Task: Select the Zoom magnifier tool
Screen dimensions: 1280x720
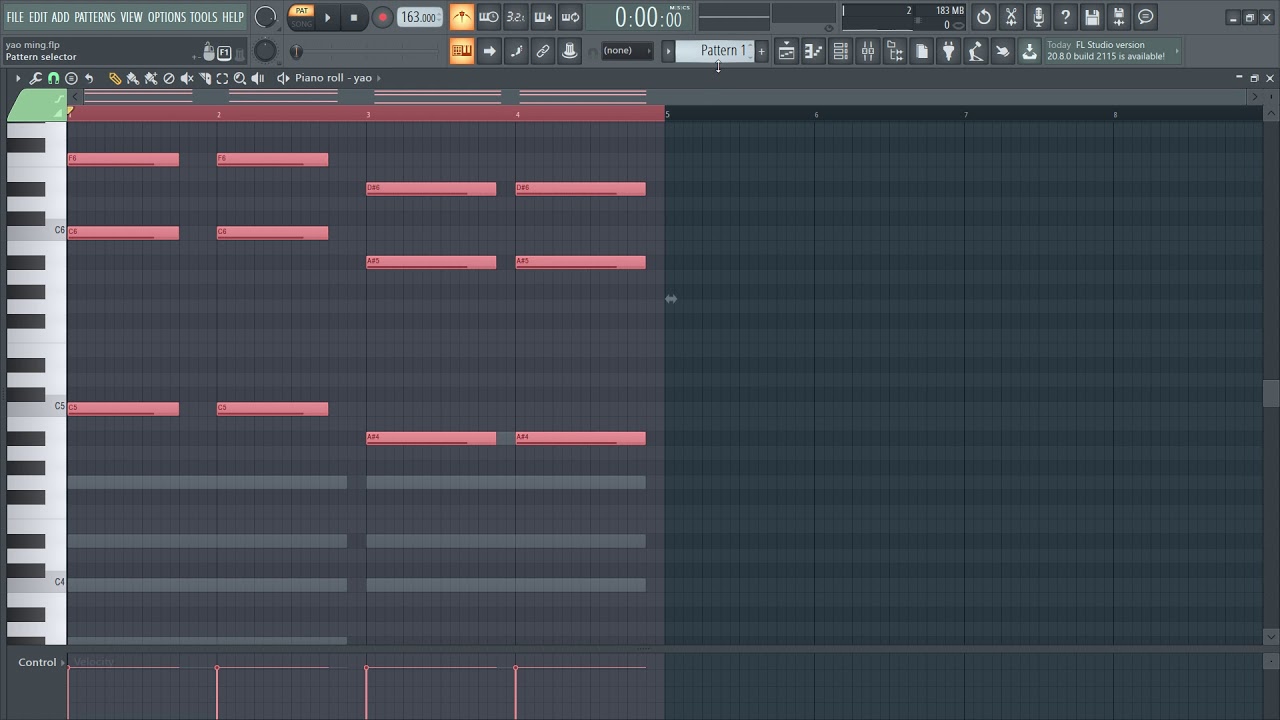Action: [240, 78]
